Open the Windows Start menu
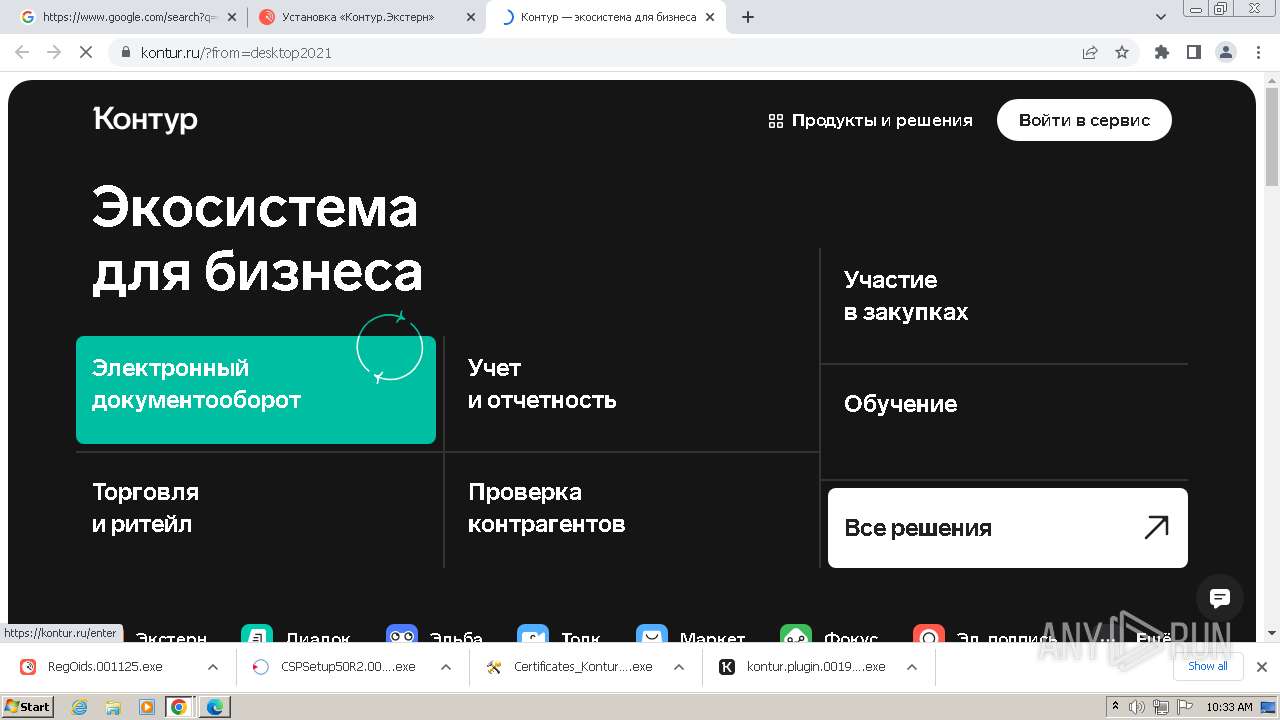The image size is (1280, 720). tap(28, 706)
